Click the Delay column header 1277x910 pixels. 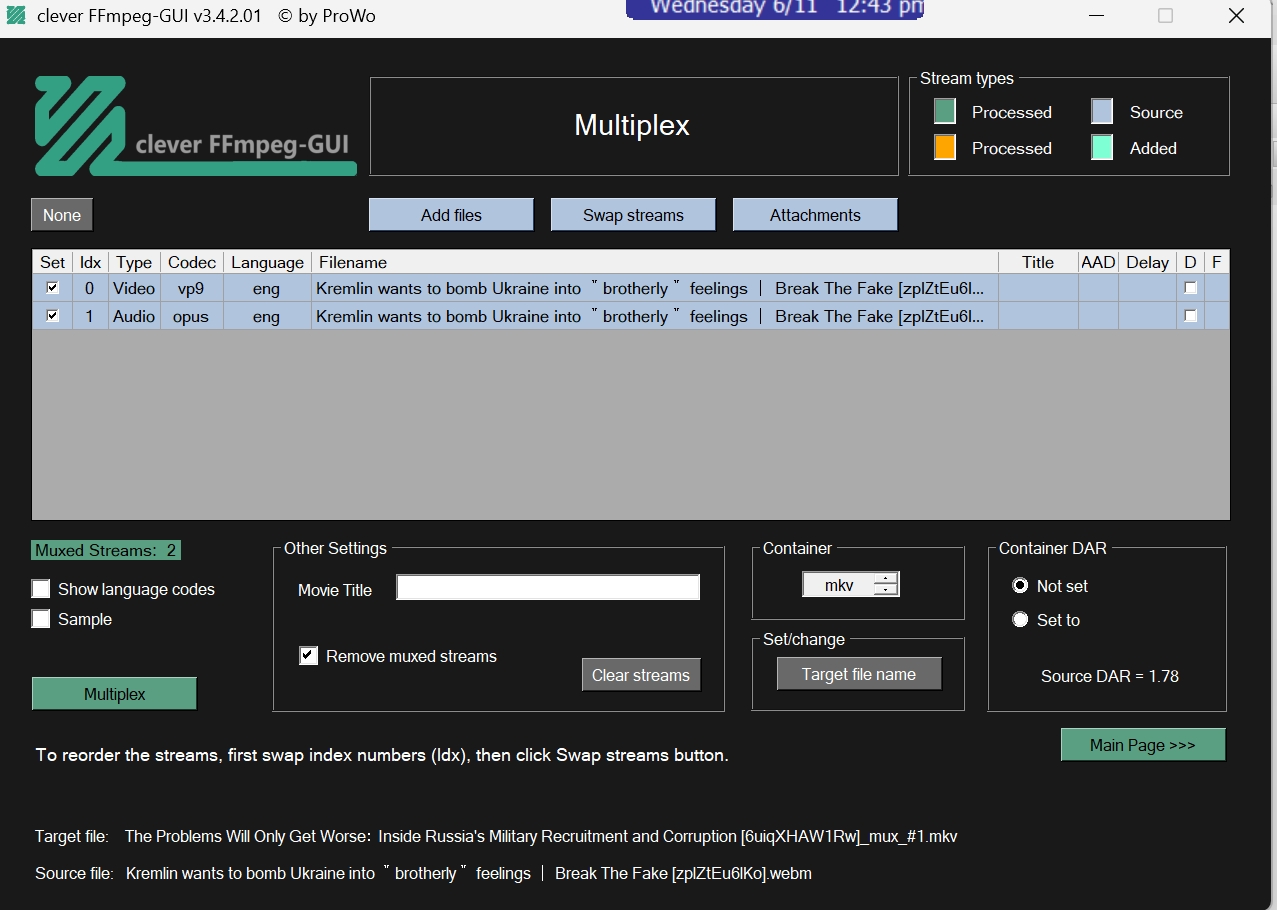[1147, 262]
